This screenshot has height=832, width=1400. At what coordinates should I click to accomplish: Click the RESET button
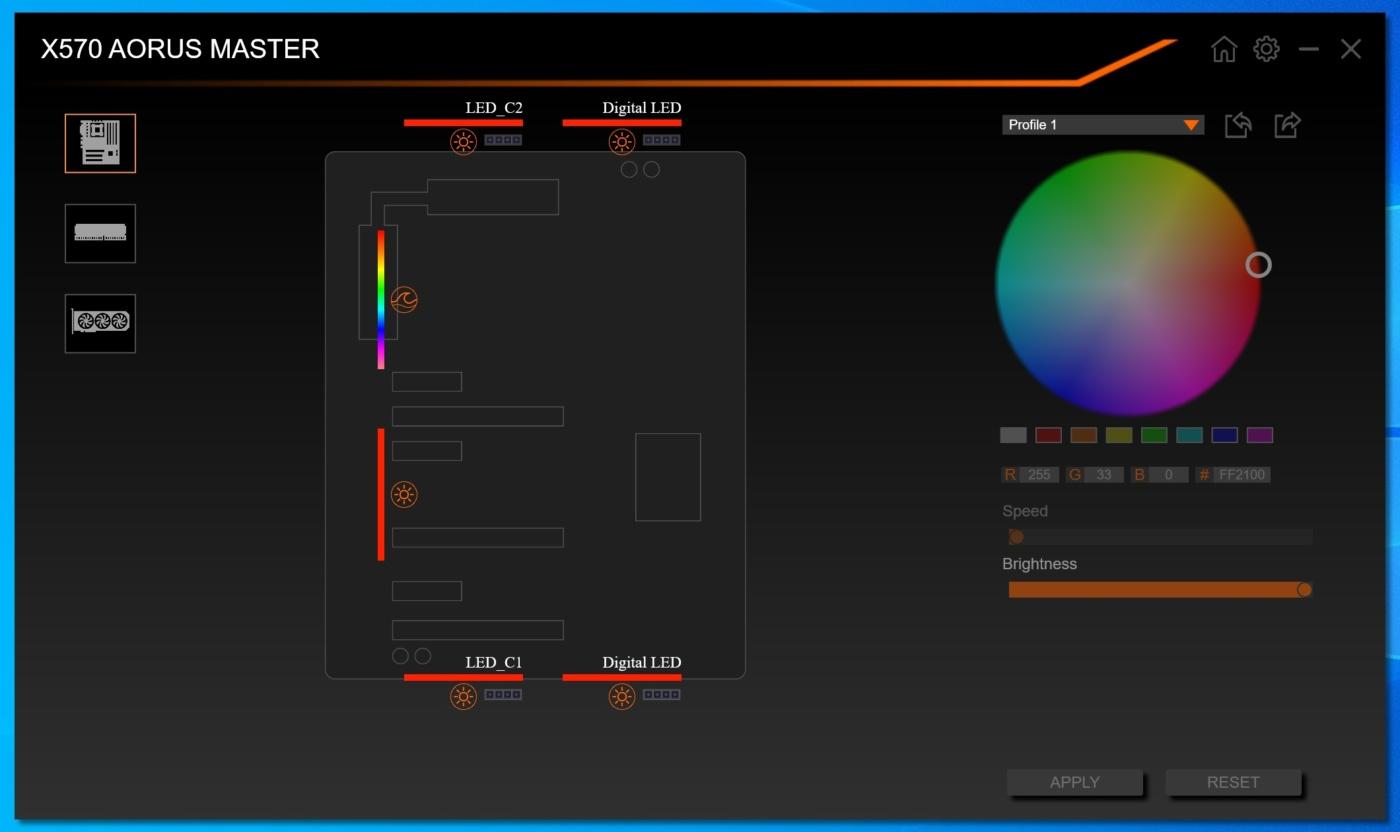pyautogui.click(x=1233, y=782)
